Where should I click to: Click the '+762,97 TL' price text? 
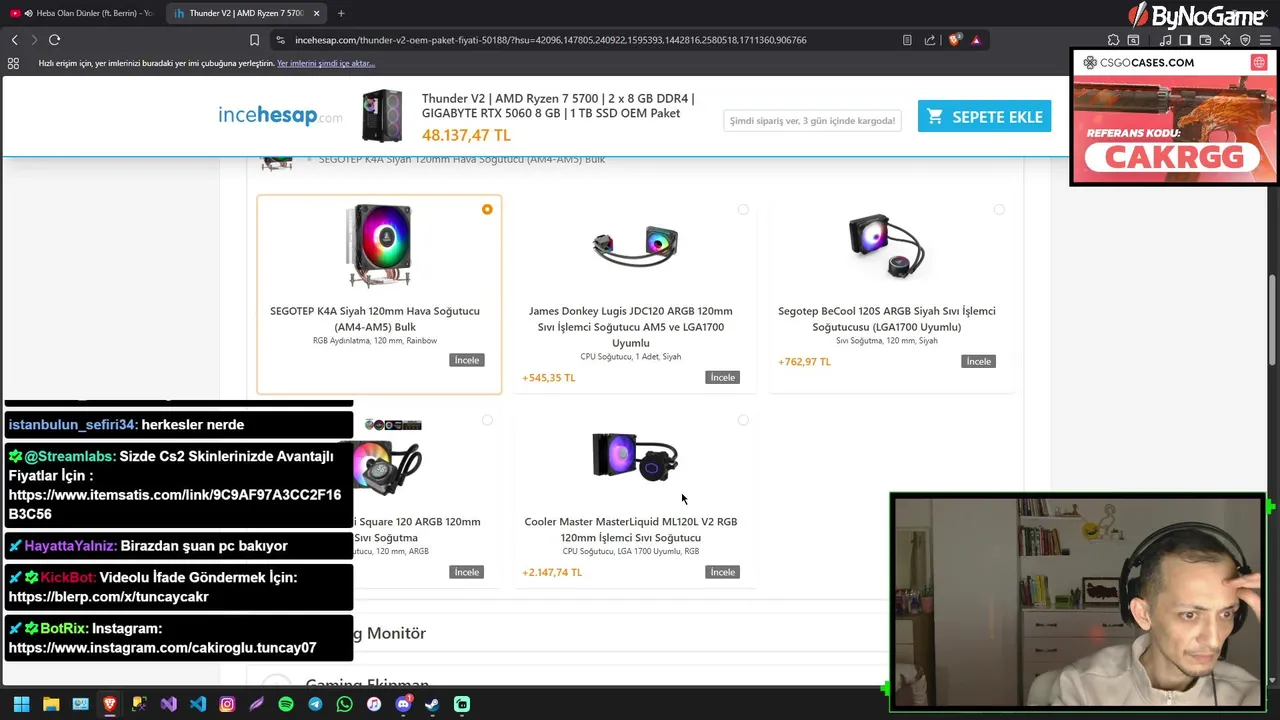pyautogui.click(x=805, y=362)
